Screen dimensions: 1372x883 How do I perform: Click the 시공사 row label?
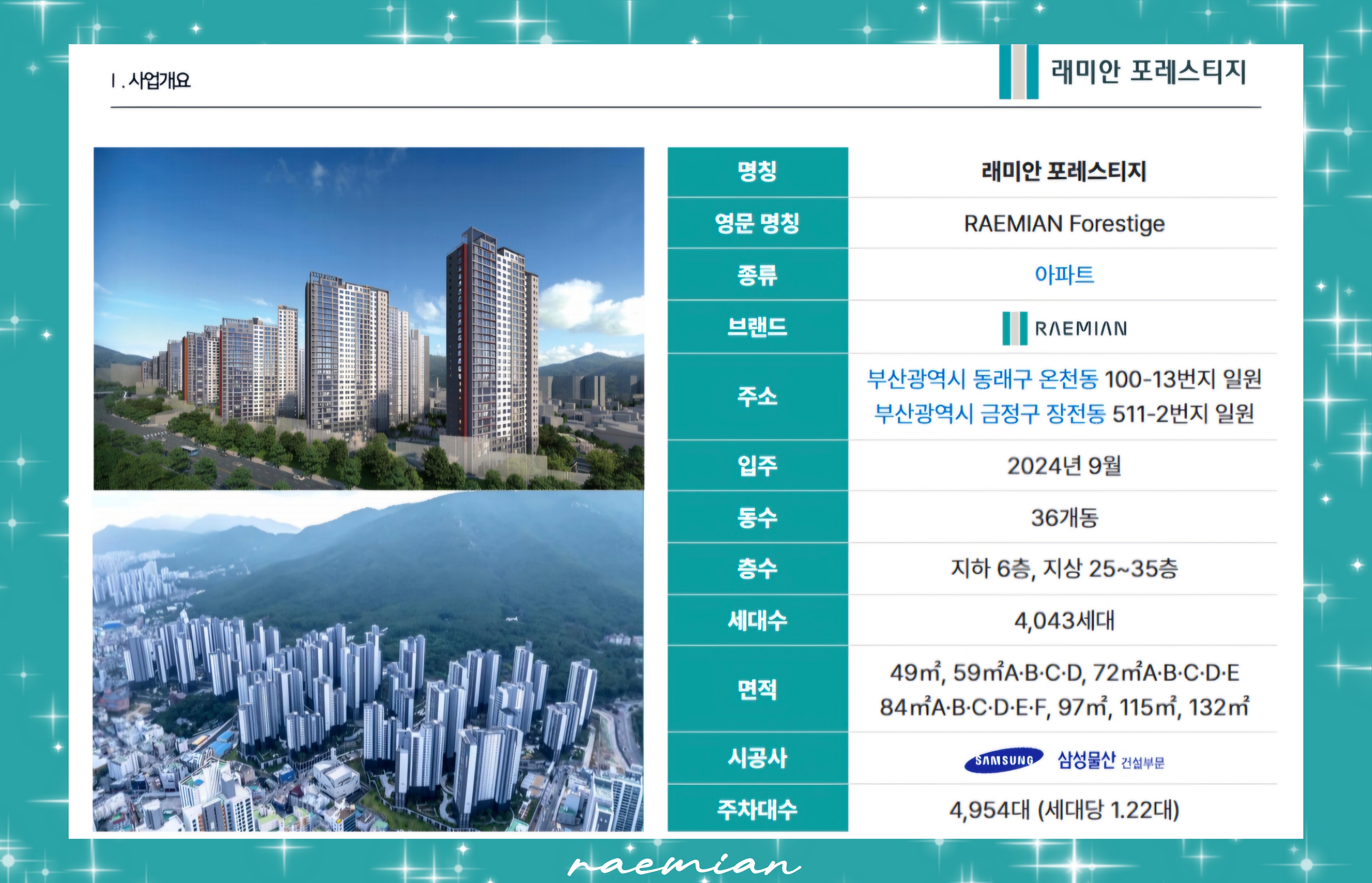coord(757,759)
